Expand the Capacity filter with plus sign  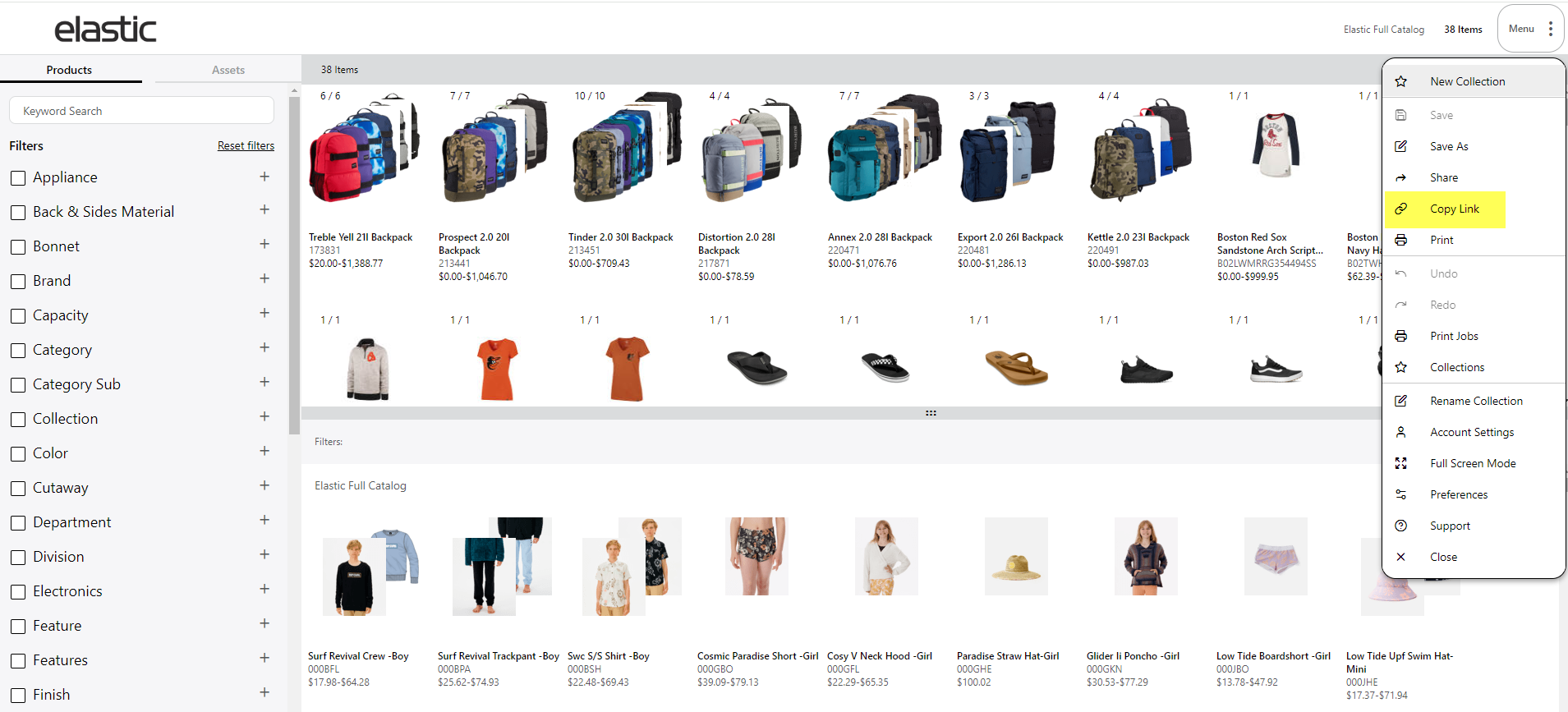pos(264,313)
